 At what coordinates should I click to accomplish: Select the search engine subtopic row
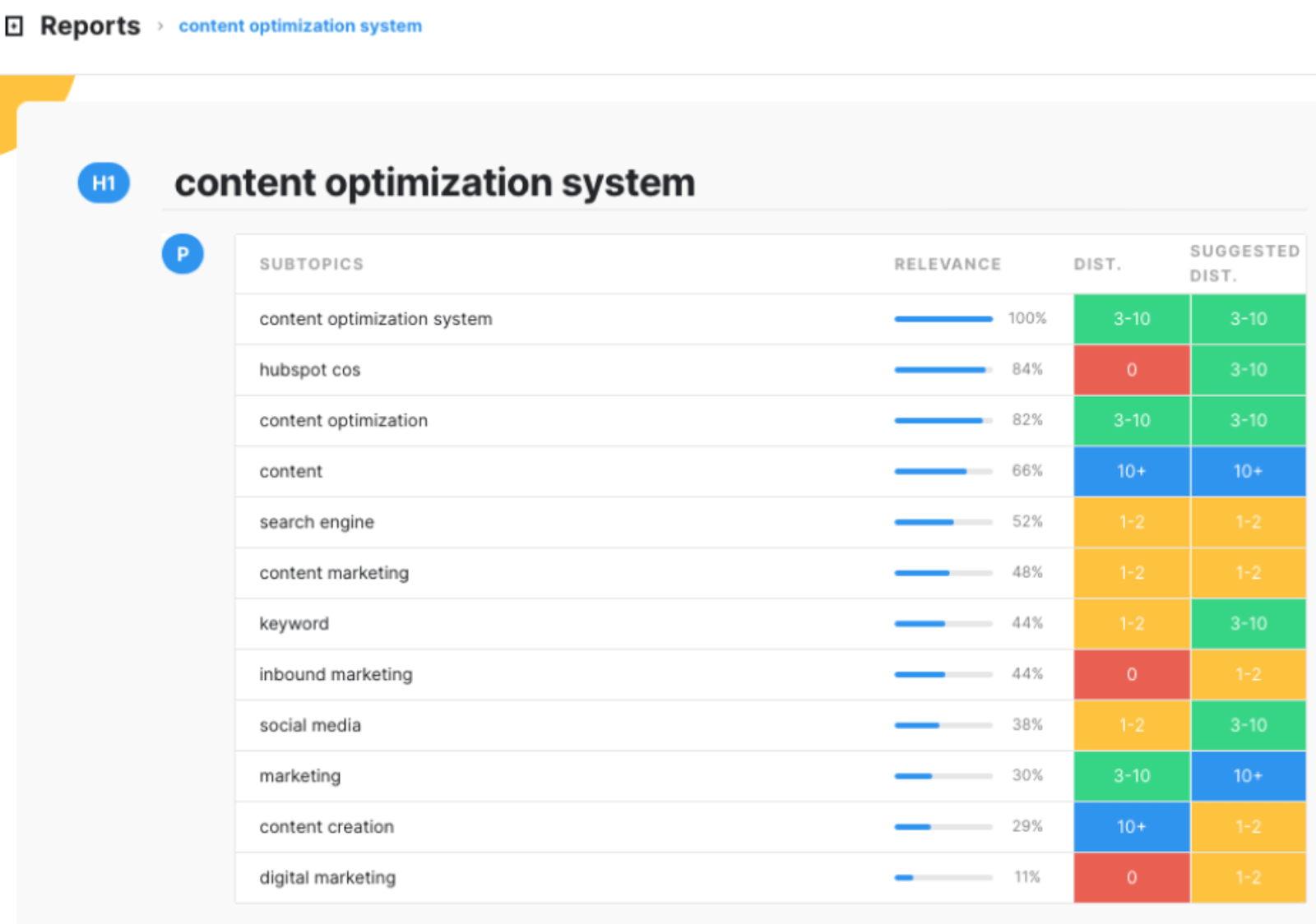click(x=317, y=522)
